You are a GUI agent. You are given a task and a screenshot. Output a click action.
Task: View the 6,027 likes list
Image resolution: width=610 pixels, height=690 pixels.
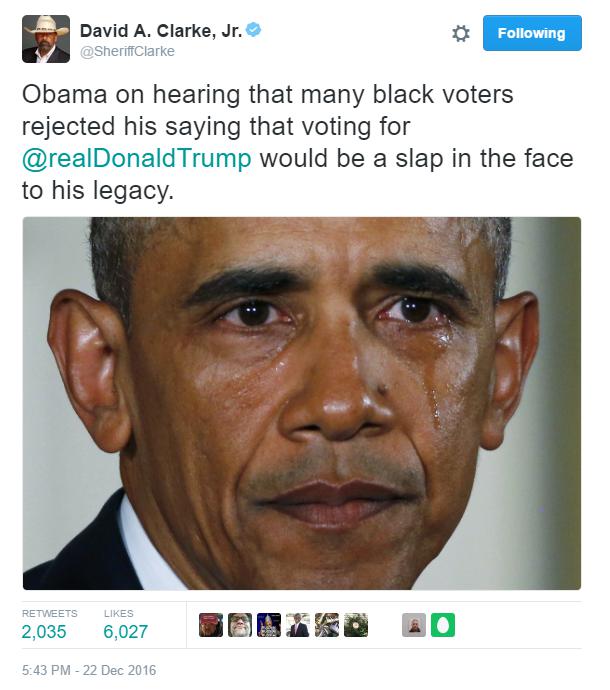coord(125,625)
